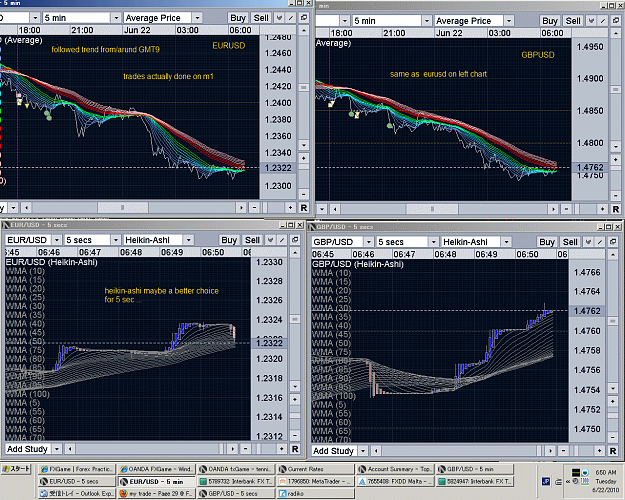Switch to the GBP/USD - 5 min taskbar window
This screenshot has width=625, height=500.
[x=474, y=469]
